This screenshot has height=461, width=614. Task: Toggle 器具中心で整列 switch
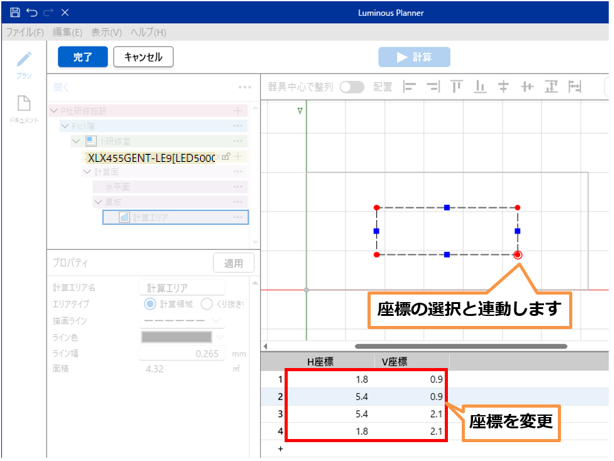point(352,87)
